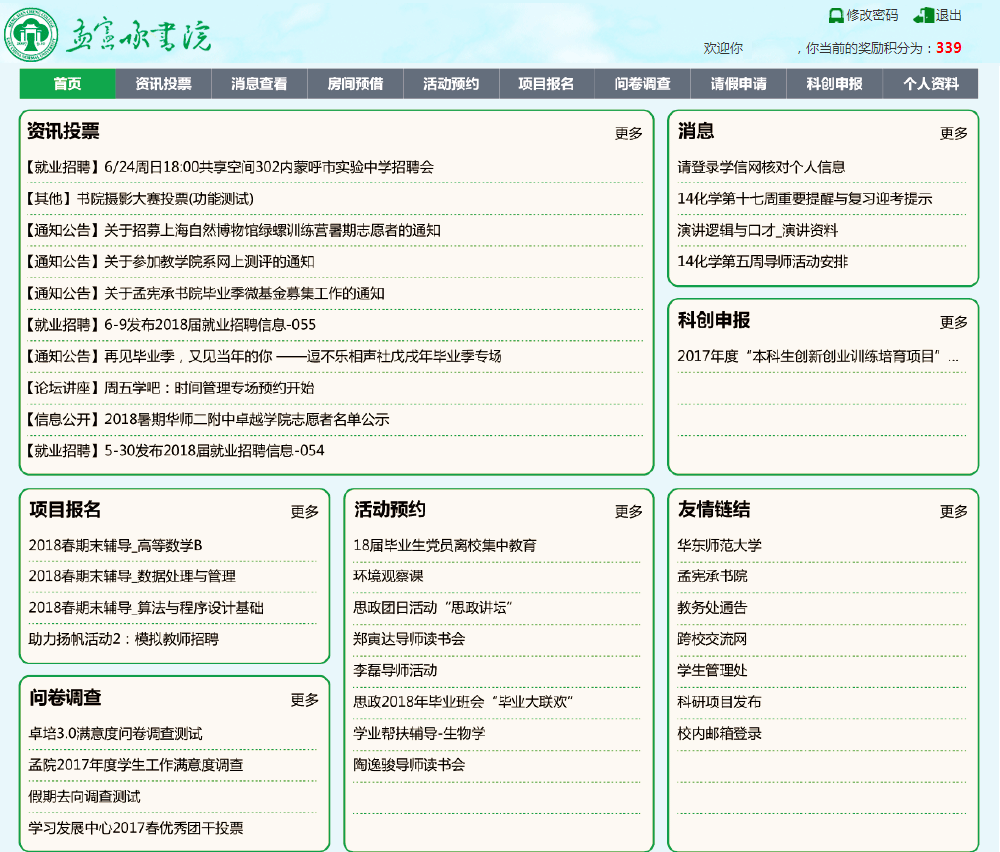Click 更多 in 资讯投票 panel
This screenshot has height=852, width=1000.
pos(628,133)
